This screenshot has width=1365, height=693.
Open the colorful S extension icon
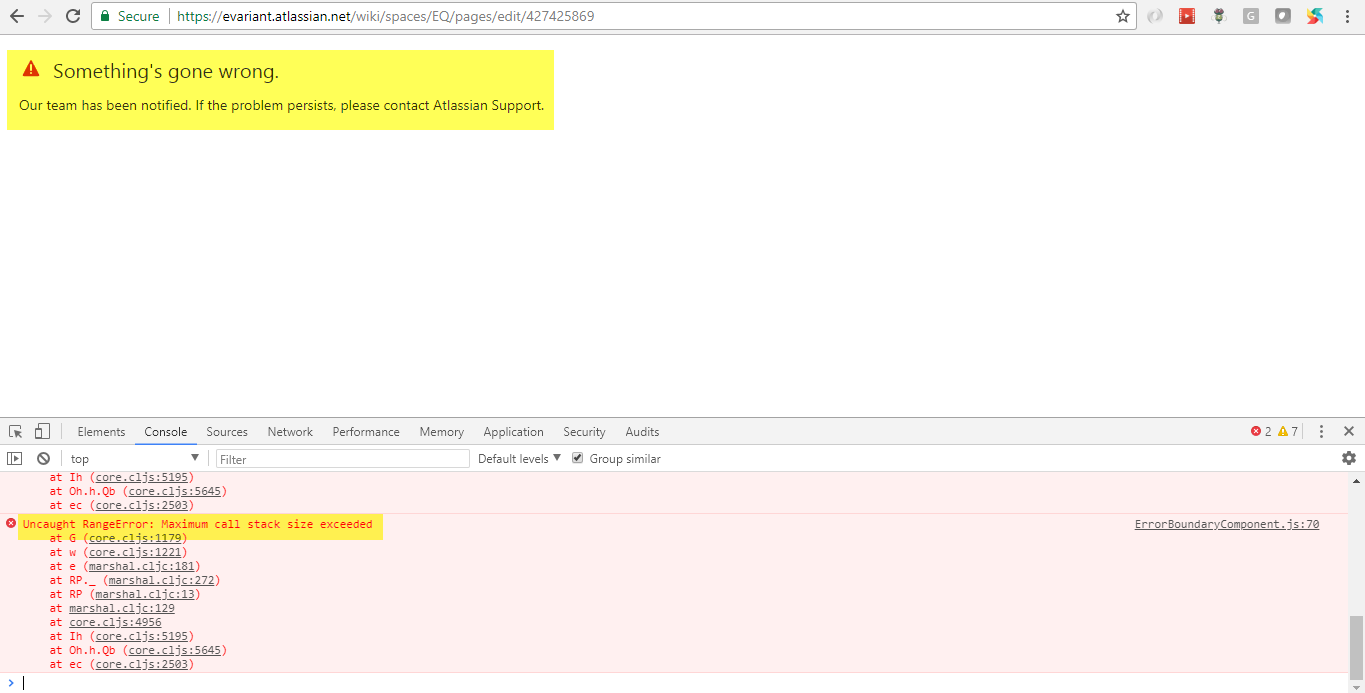point(1315,16)
